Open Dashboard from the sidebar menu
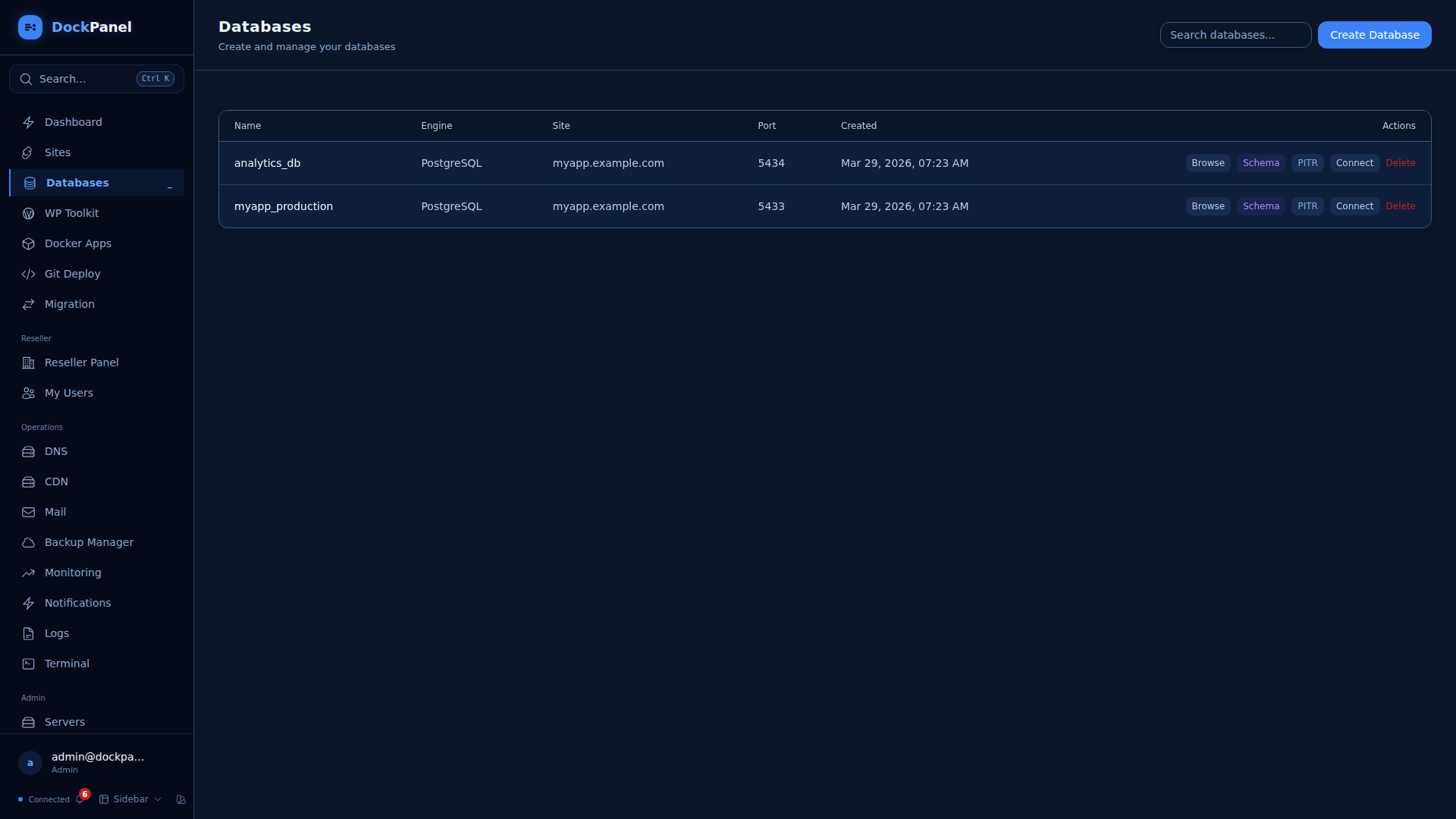Image resolution: width=1456 pixels, height=819 pixels. [x=96, y=122]
